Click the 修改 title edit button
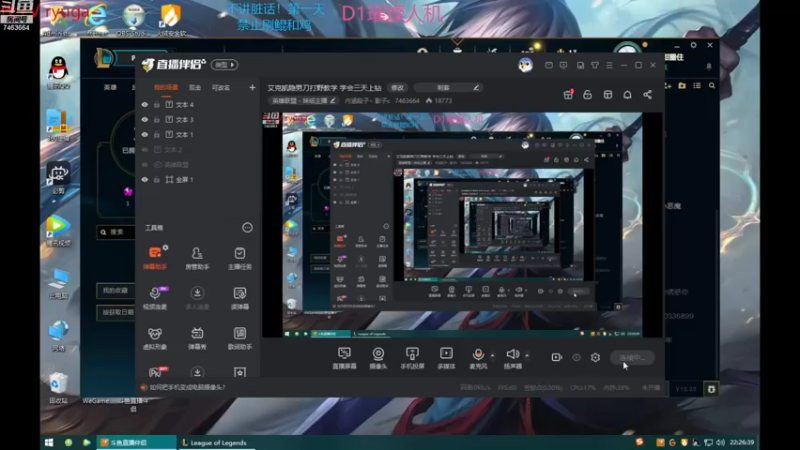800x450 pixels. (397, 88)
